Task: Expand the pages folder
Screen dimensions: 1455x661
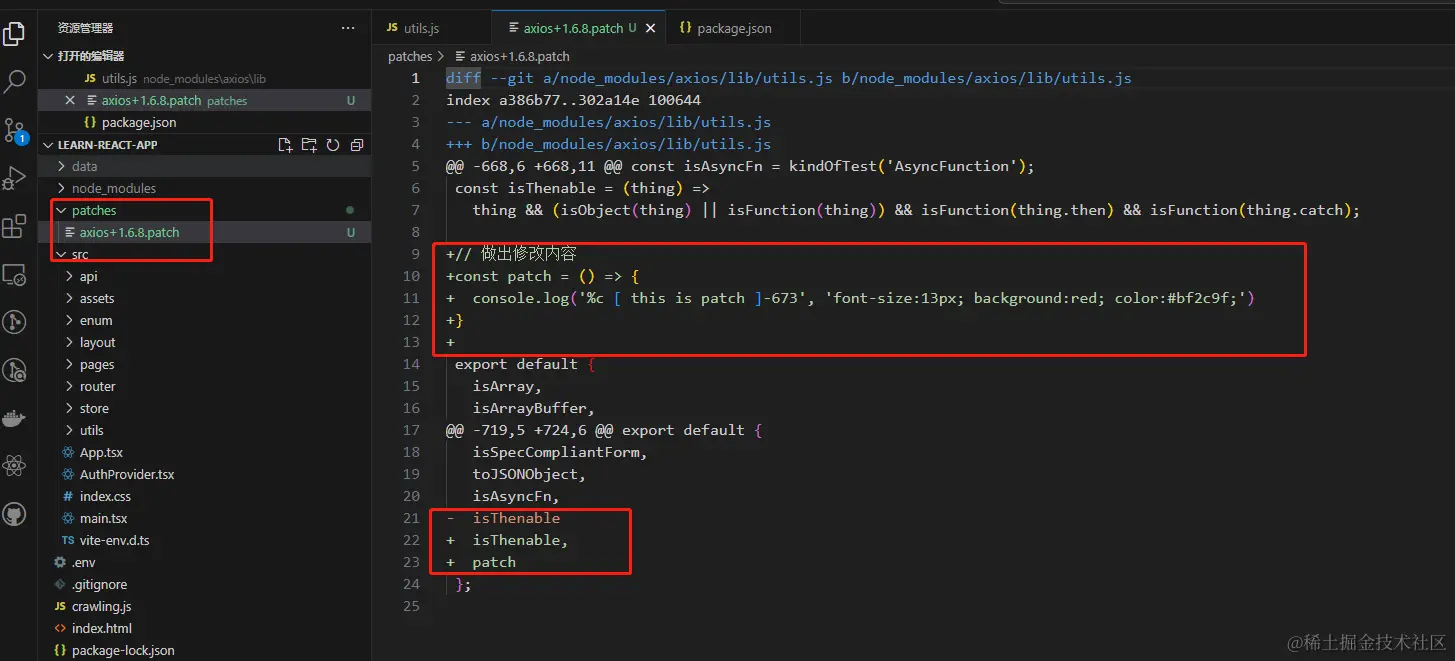Action: (x=70, y=364)
